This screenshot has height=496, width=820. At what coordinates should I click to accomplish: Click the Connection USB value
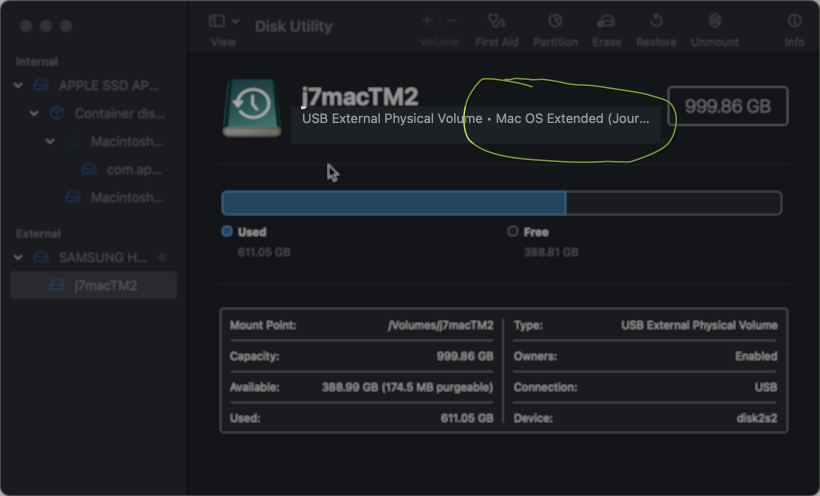click(x=766, y=387)
